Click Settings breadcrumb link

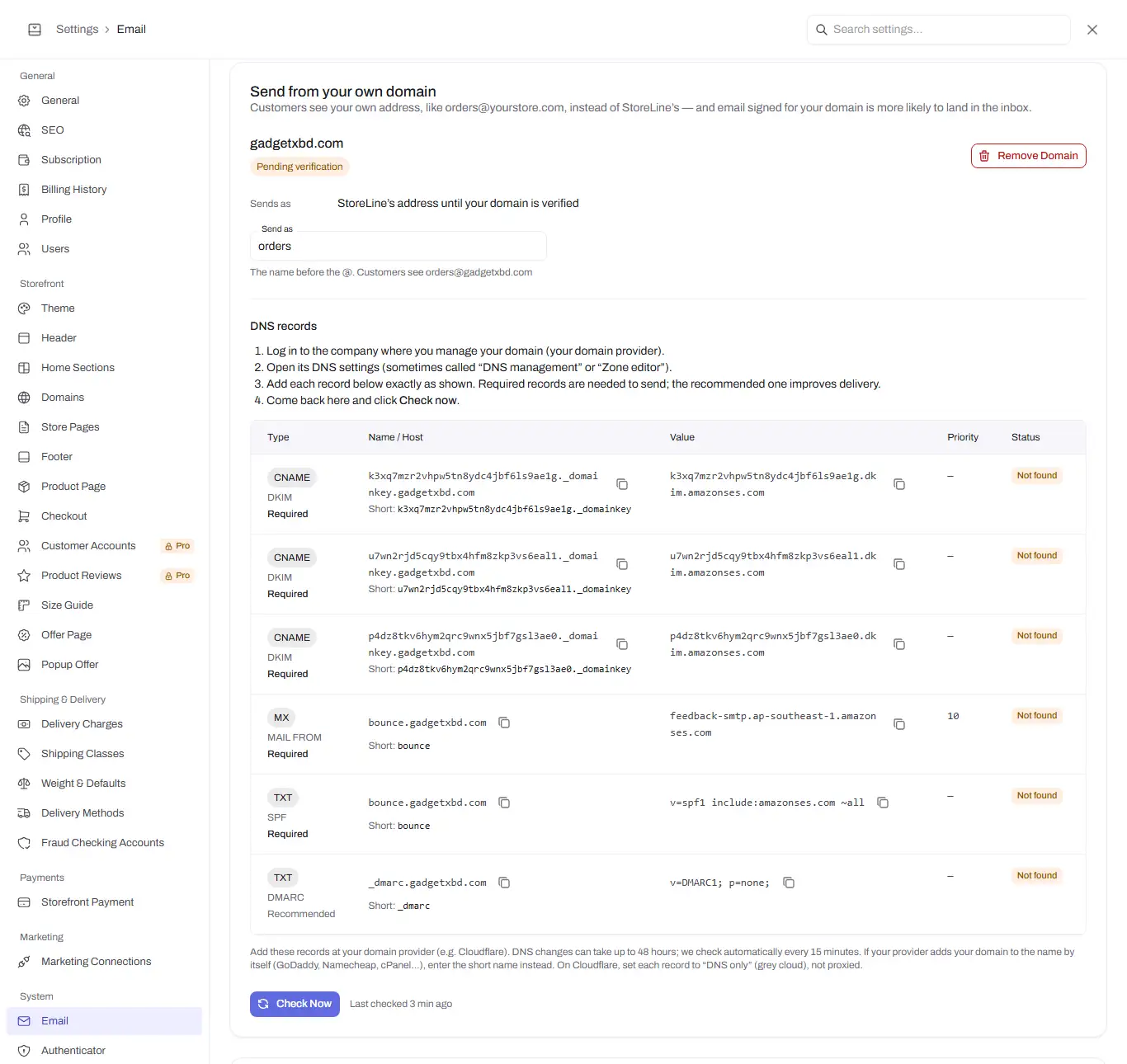click(77, 30)
